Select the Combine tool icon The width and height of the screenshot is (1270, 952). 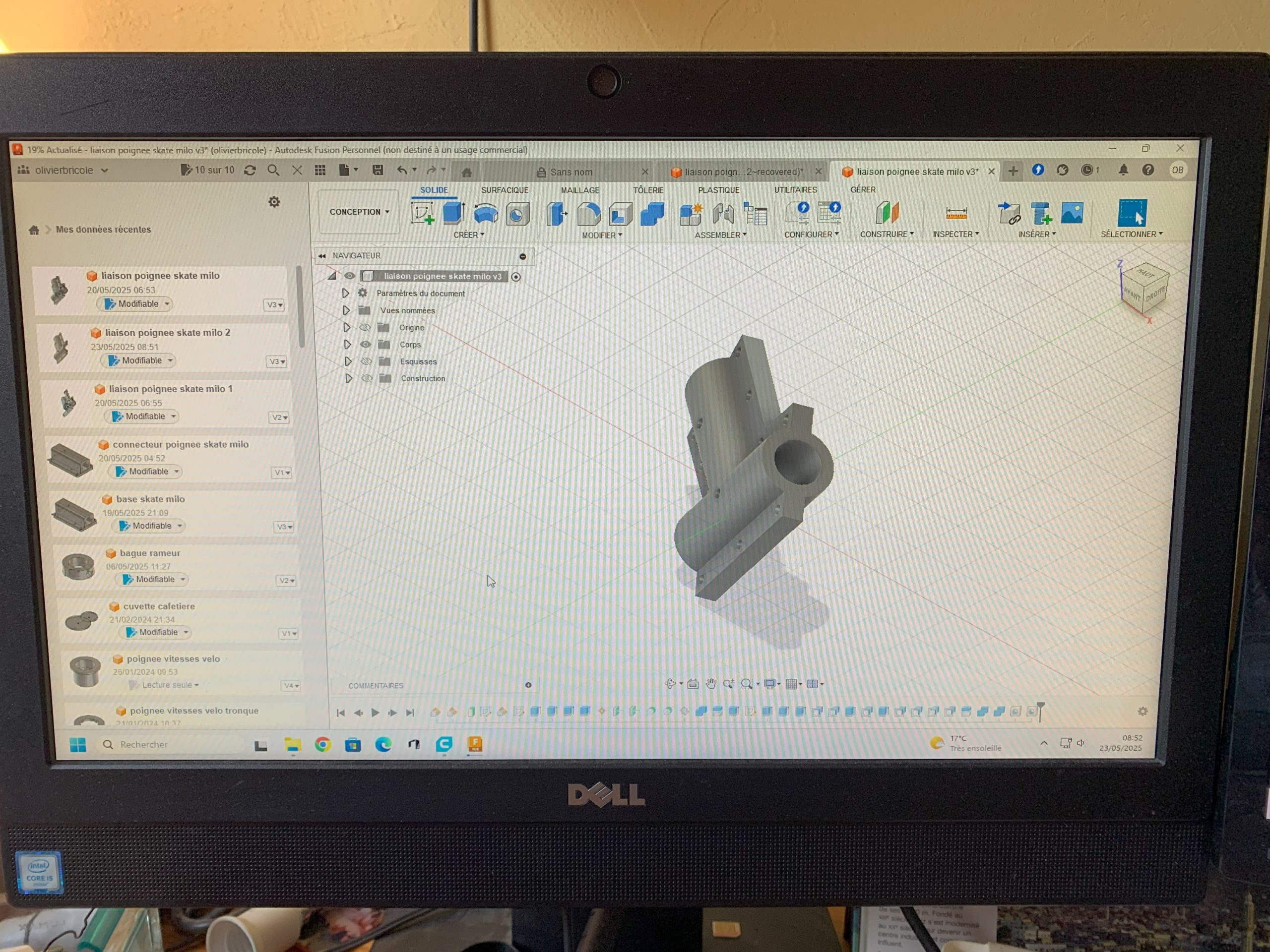(x=652, y=215)
